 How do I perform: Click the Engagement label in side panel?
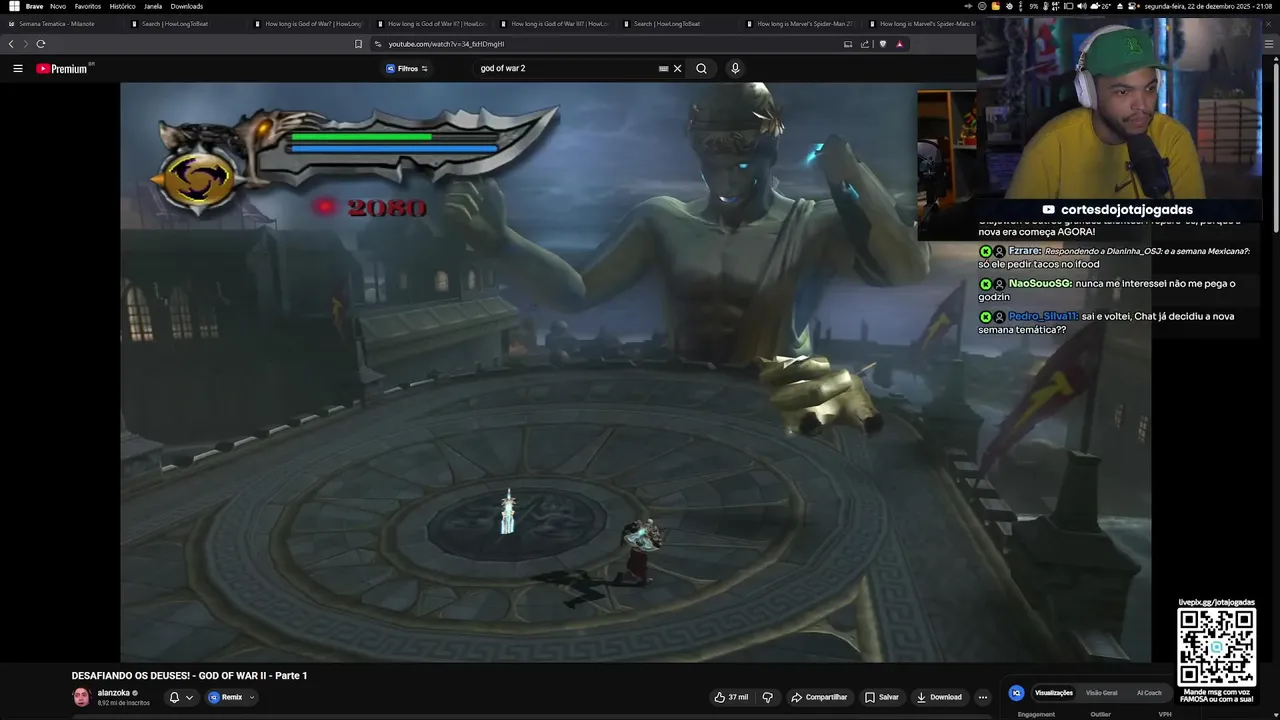(x=1036, y=714)
